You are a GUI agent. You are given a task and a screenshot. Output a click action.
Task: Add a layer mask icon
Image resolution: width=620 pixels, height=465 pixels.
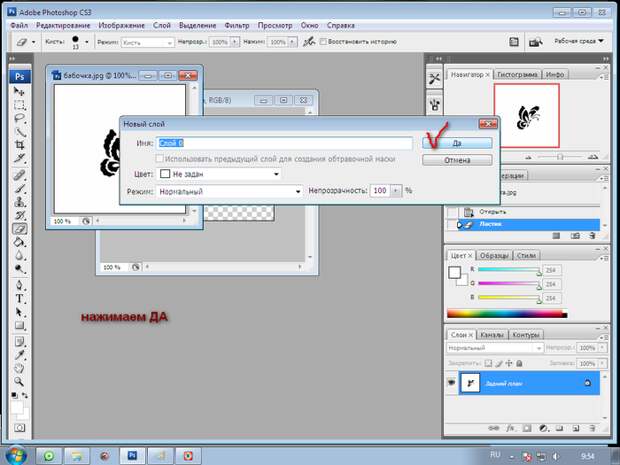527,428
